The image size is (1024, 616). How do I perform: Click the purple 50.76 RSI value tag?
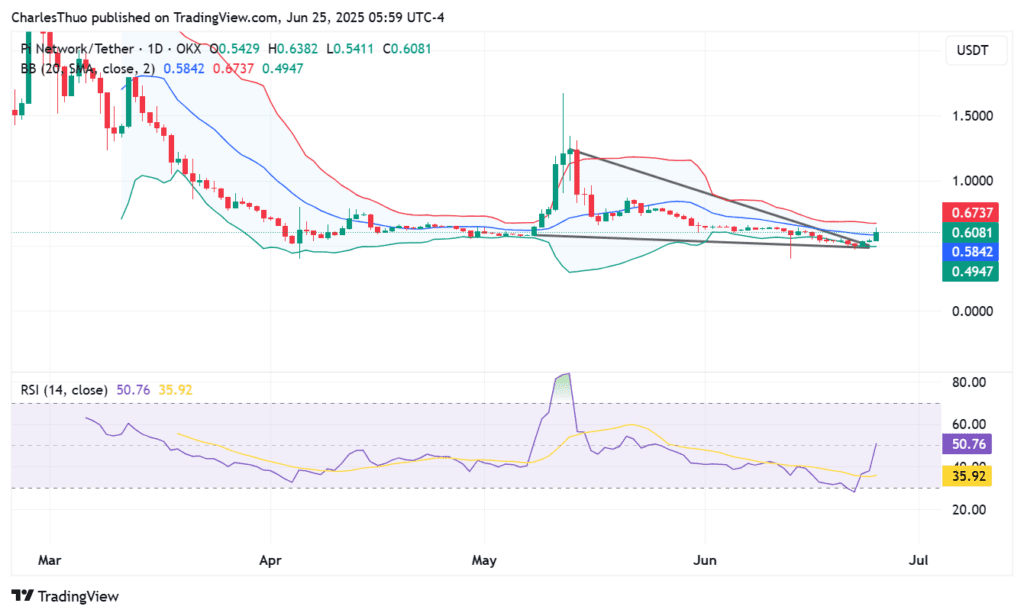[969, 444]
